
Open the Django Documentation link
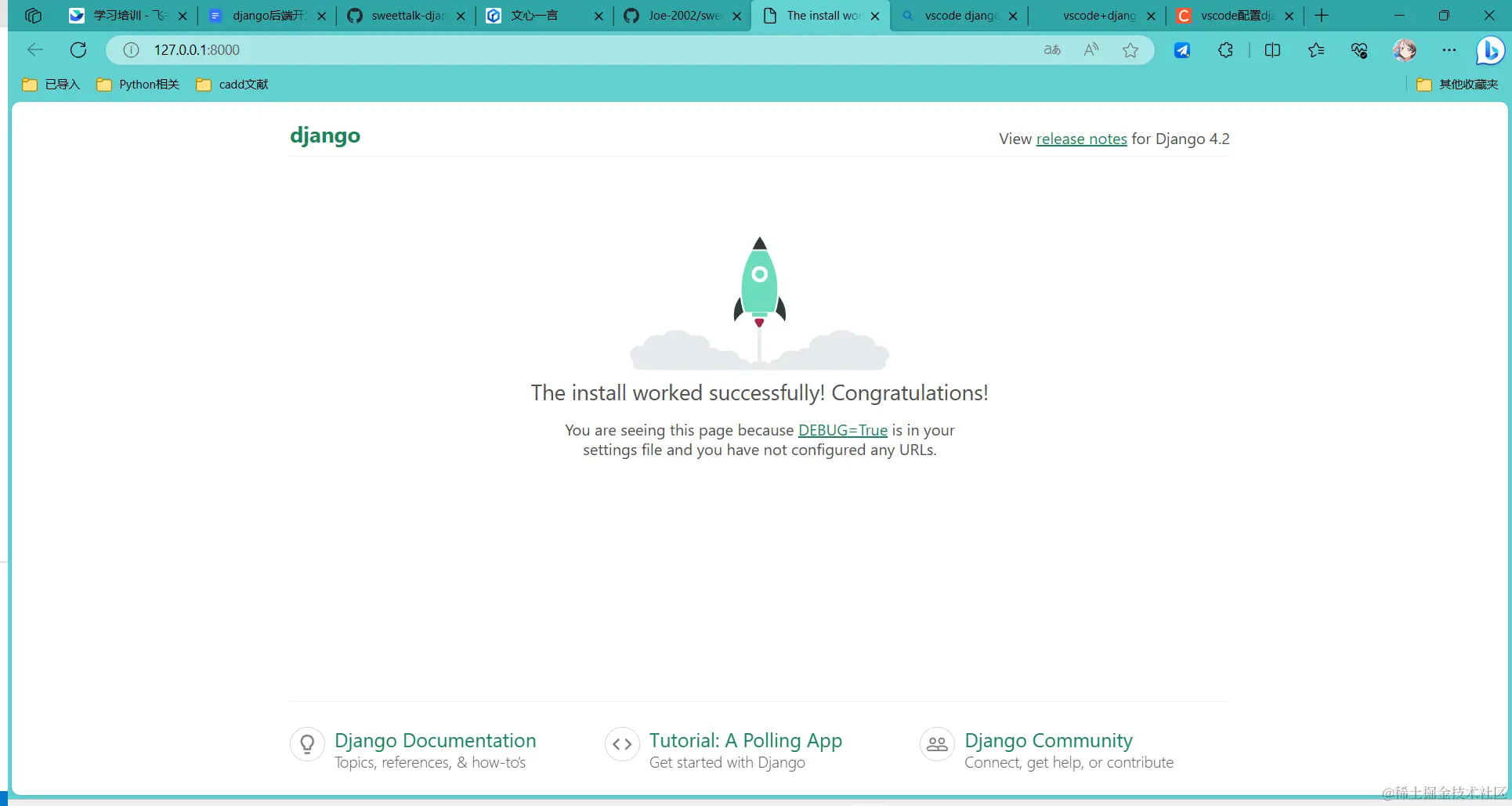click(x=435, y=740)
